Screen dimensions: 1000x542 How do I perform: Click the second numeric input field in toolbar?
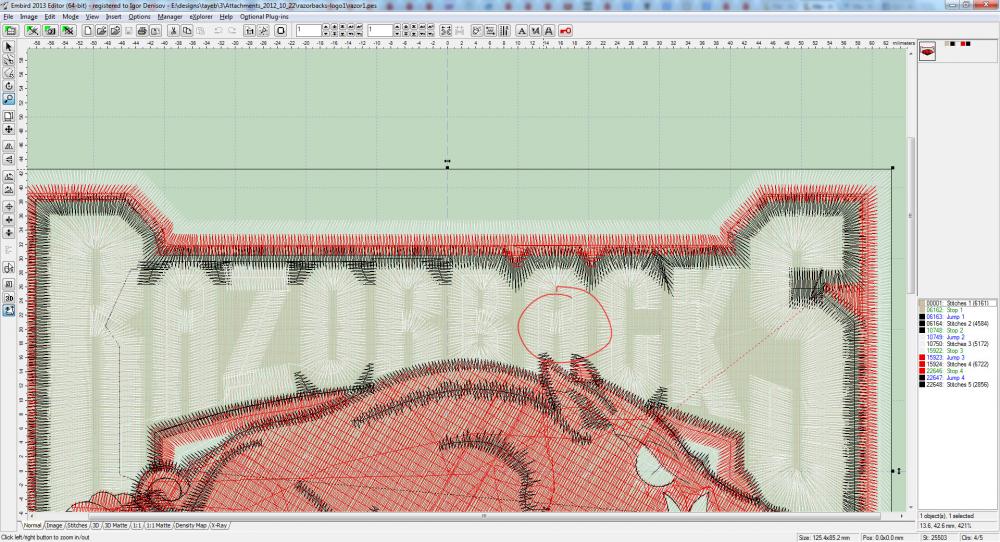pyautogui.click(x=380, y=31)
